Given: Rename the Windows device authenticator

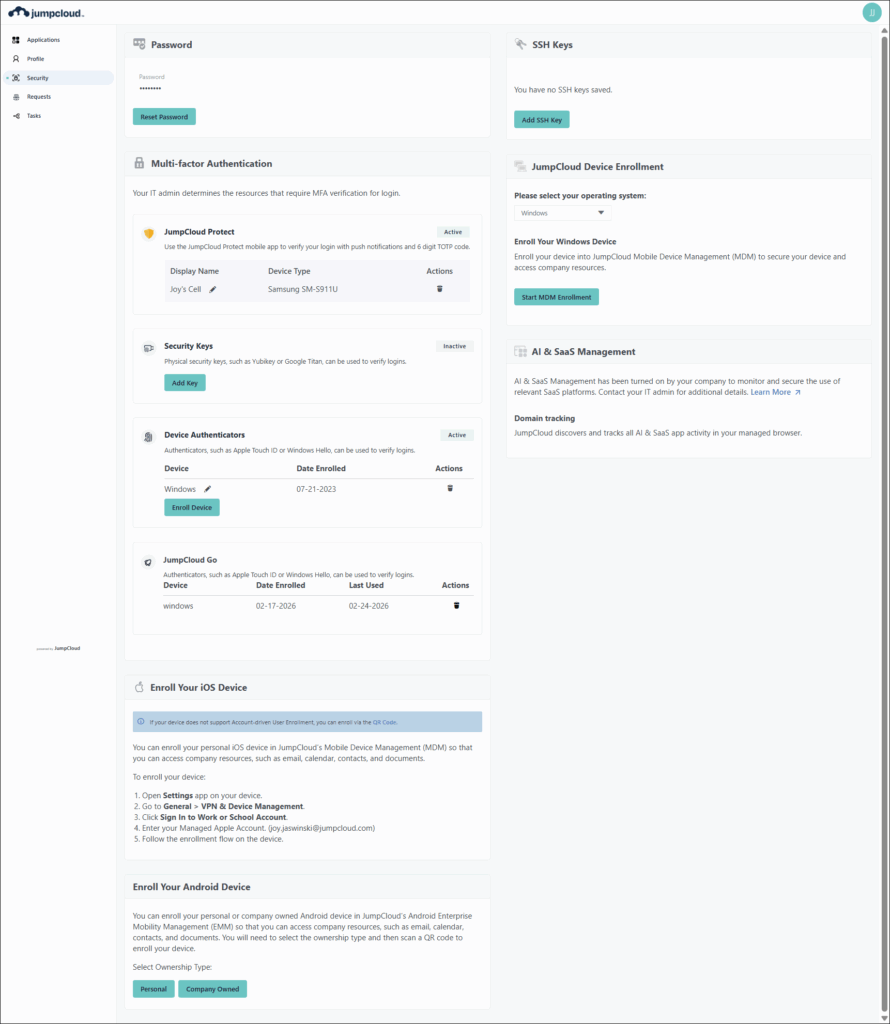Looking at the screenshot, I should tap(208, 489).
